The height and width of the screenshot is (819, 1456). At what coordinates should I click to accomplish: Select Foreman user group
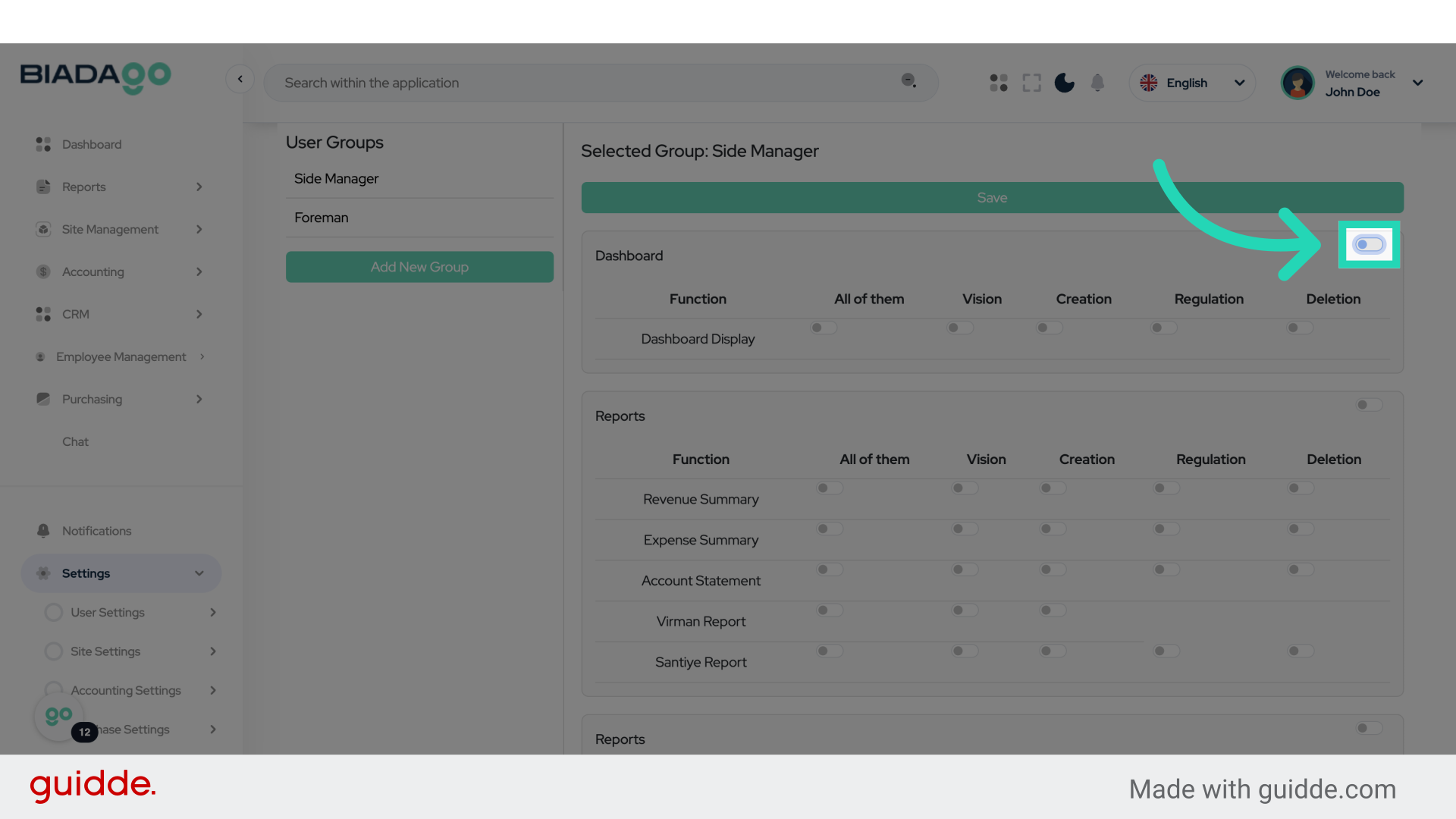pos(322,218)
